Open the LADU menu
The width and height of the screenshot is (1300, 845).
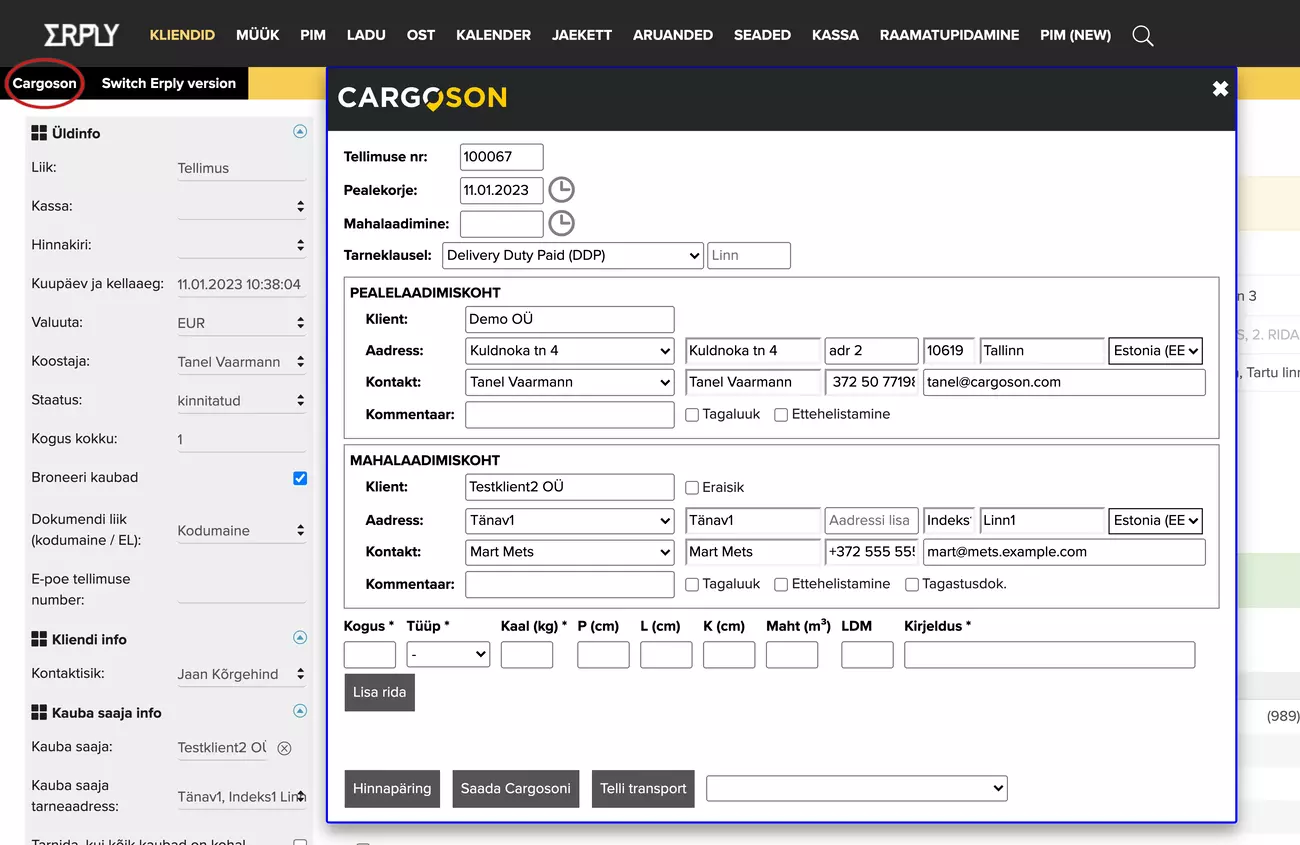point(366,35)
